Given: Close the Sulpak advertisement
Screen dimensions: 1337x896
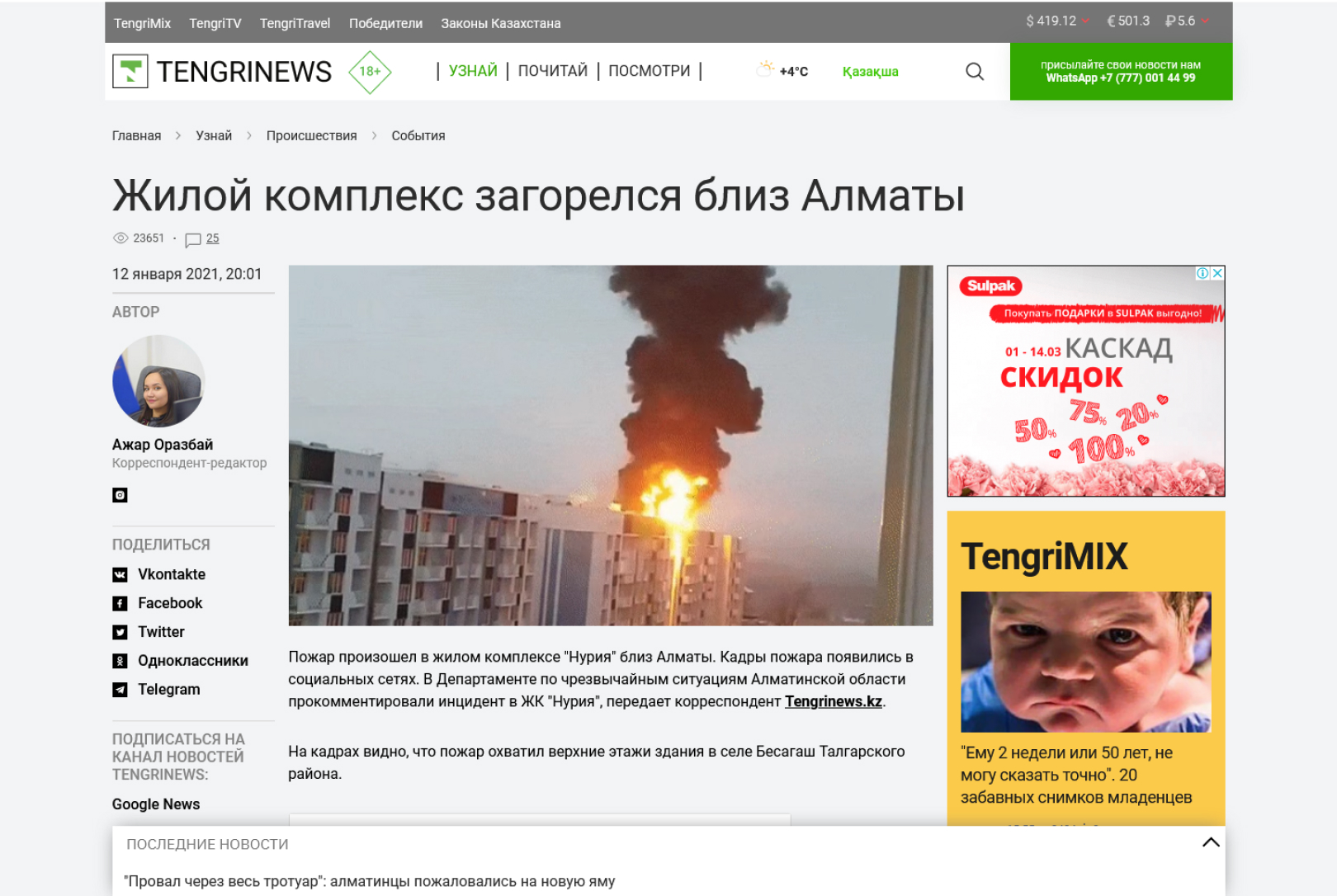Looking at the screenshot, I should tap(1217, 273).
